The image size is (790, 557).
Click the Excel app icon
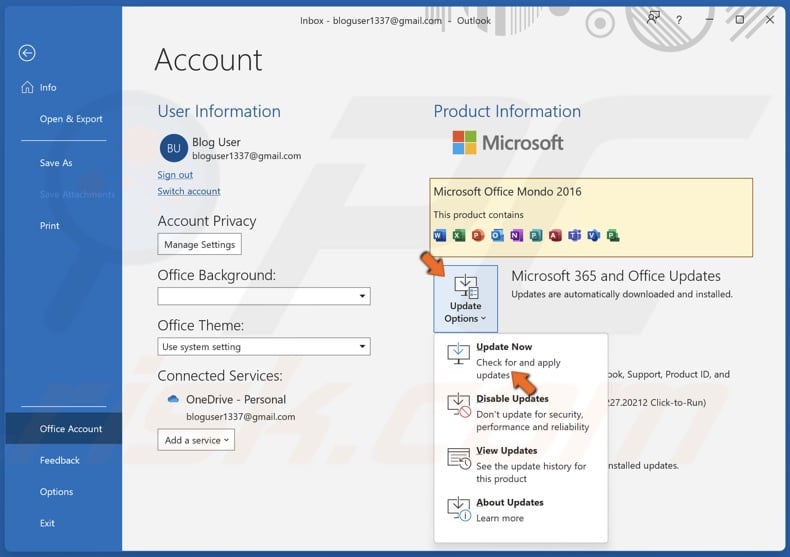click(459, 236)
